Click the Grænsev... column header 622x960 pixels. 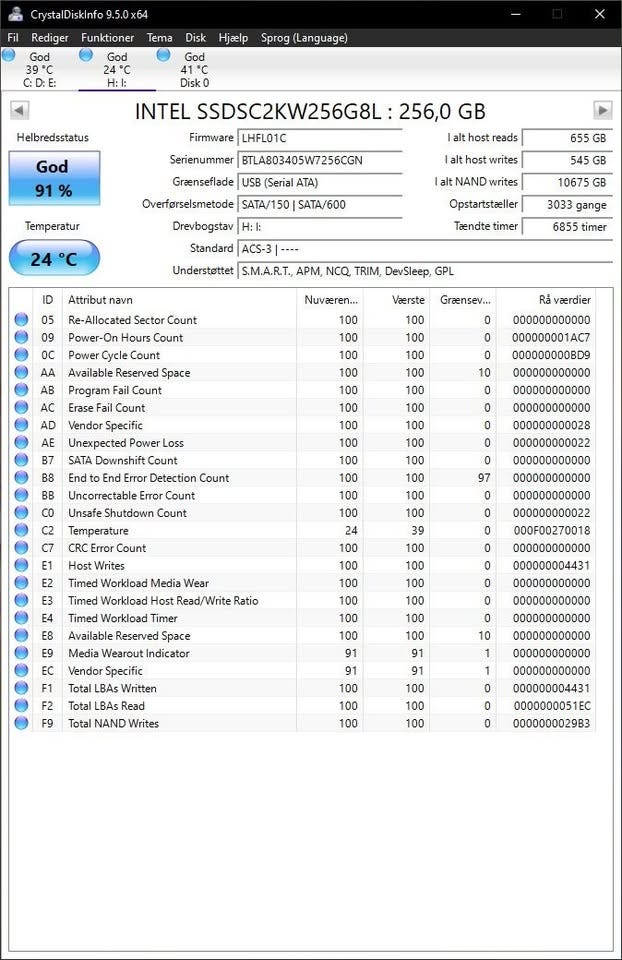[x=463, y=300]
